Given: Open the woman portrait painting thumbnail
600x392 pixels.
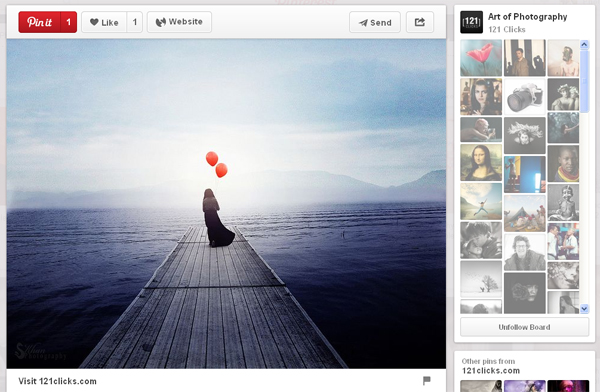Looking at the screenshot, I should [481, 96].
